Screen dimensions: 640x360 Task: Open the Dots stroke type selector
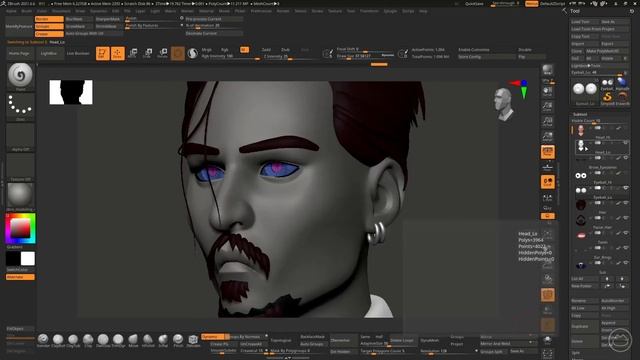(x=20, y=107)
